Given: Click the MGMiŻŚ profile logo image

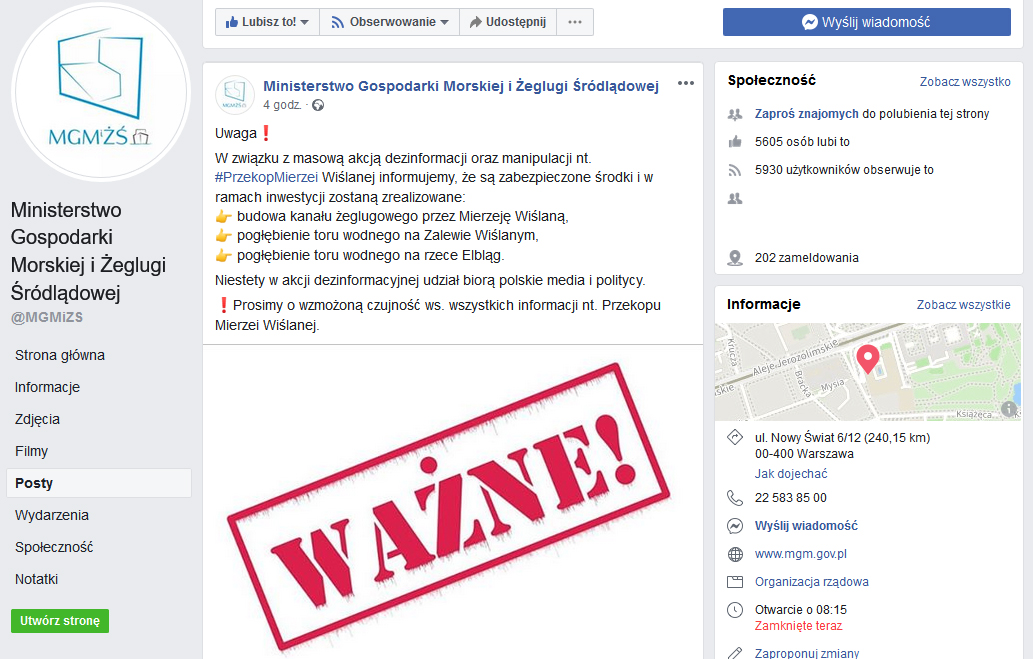Looking at the screenshot, I should [101, 92].
